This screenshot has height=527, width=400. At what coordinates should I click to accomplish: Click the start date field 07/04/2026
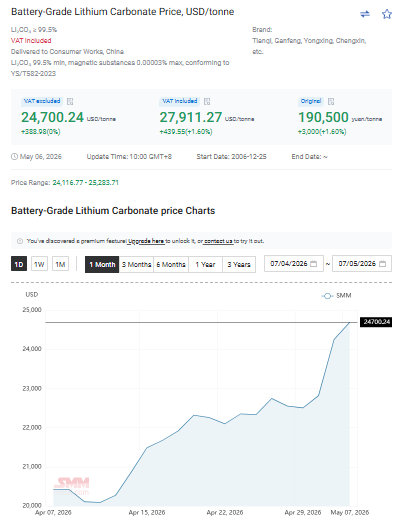(x=294, y=264)
